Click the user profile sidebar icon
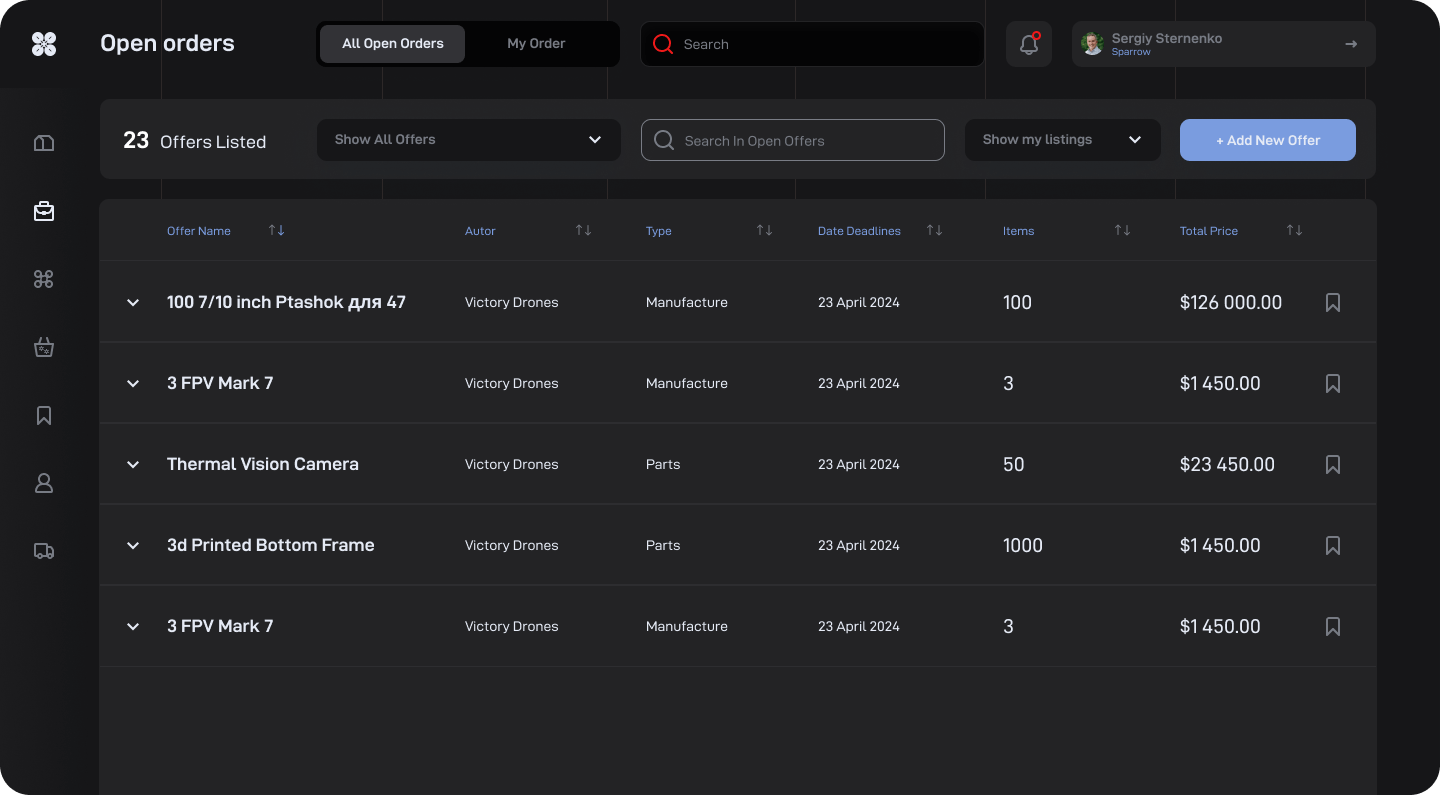The image size is (1440, 795). [x=44, y=483]
